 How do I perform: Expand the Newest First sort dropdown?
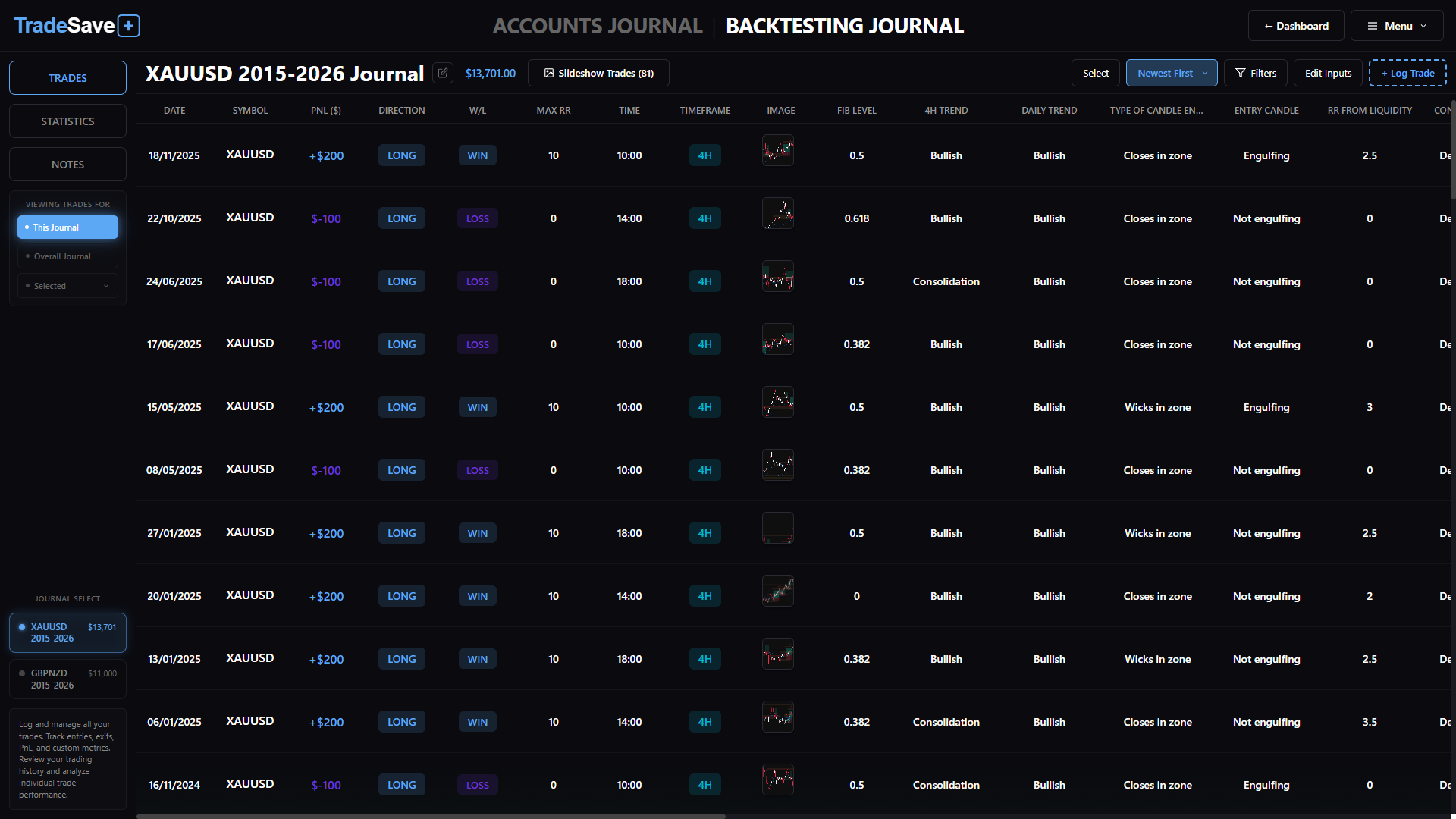click(1171, 74)
